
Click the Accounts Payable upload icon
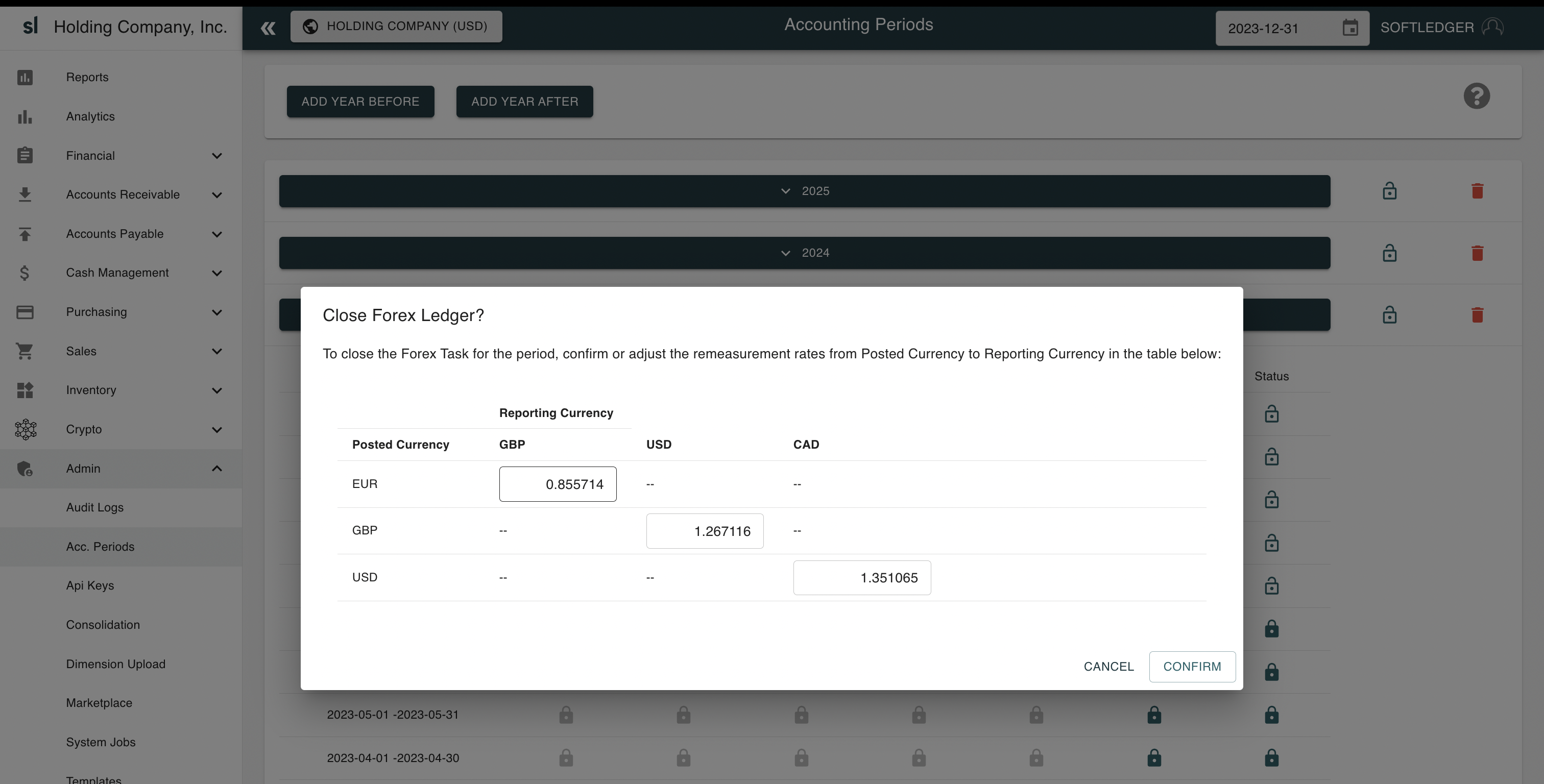[x=25, y=234]
